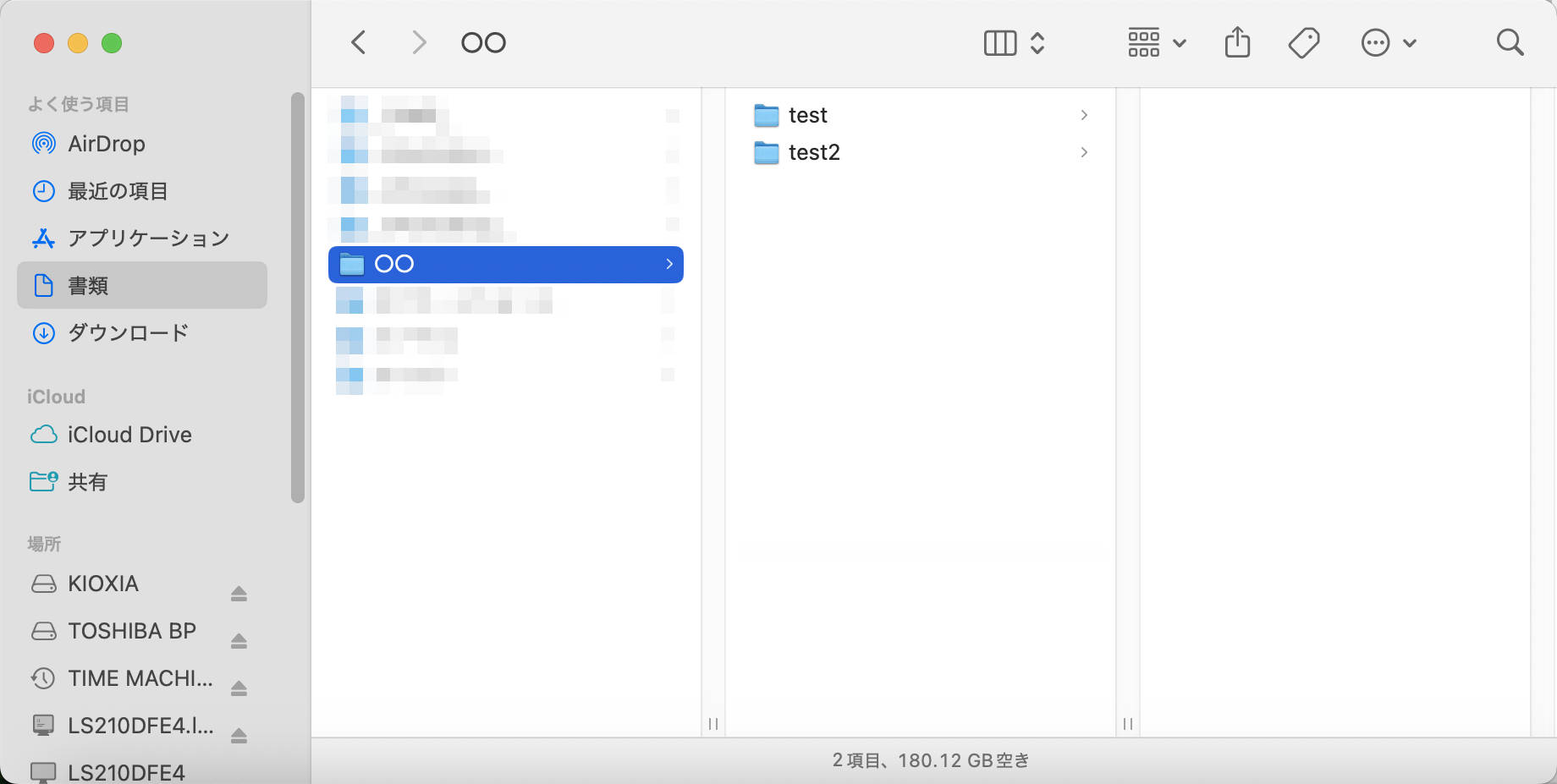The image size is (1557, 784).
Task: Open the Tags icon in the toolbar
Action: (1303, 41)
